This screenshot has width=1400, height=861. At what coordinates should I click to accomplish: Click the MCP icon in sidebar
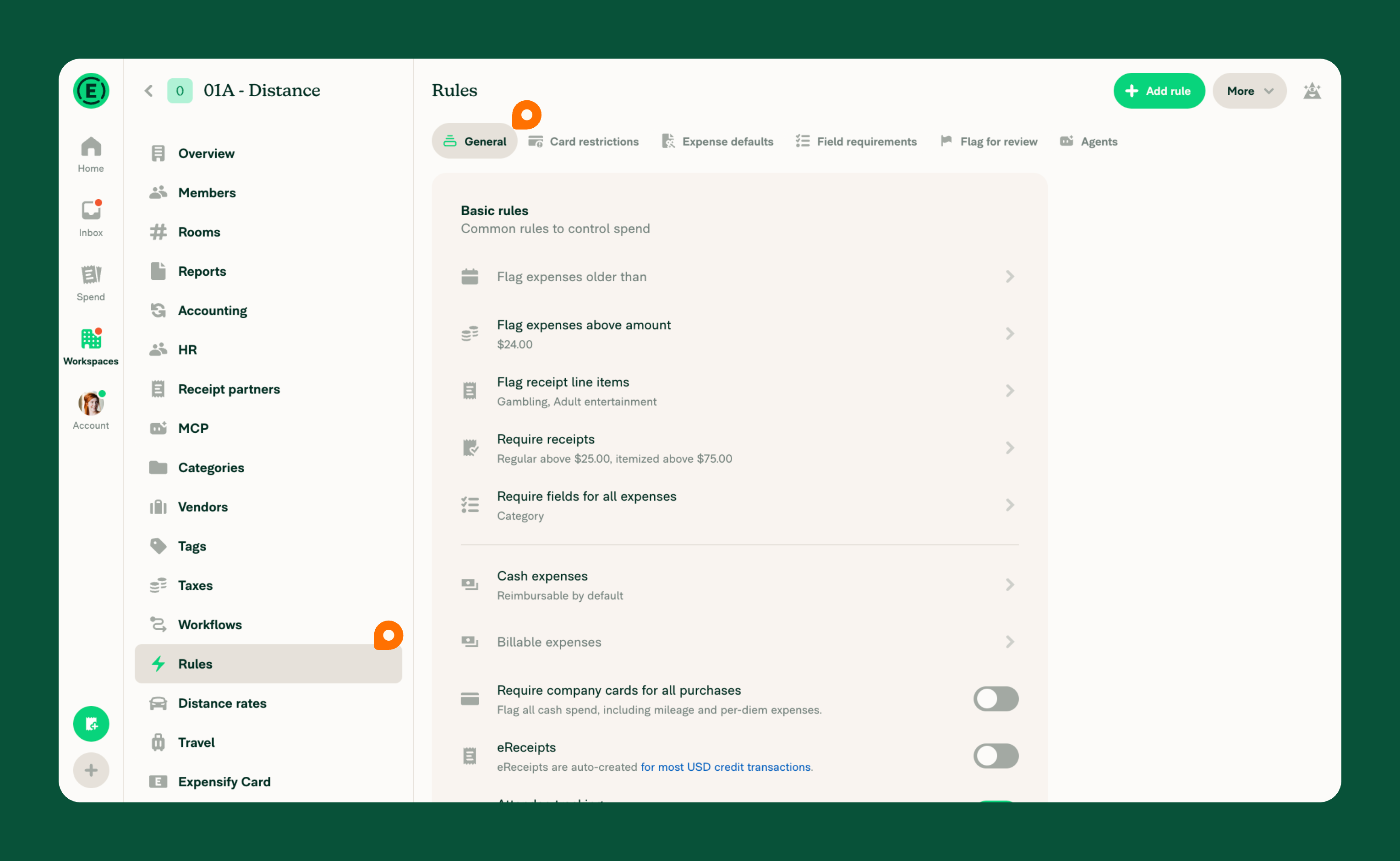[x=159, y=428]
